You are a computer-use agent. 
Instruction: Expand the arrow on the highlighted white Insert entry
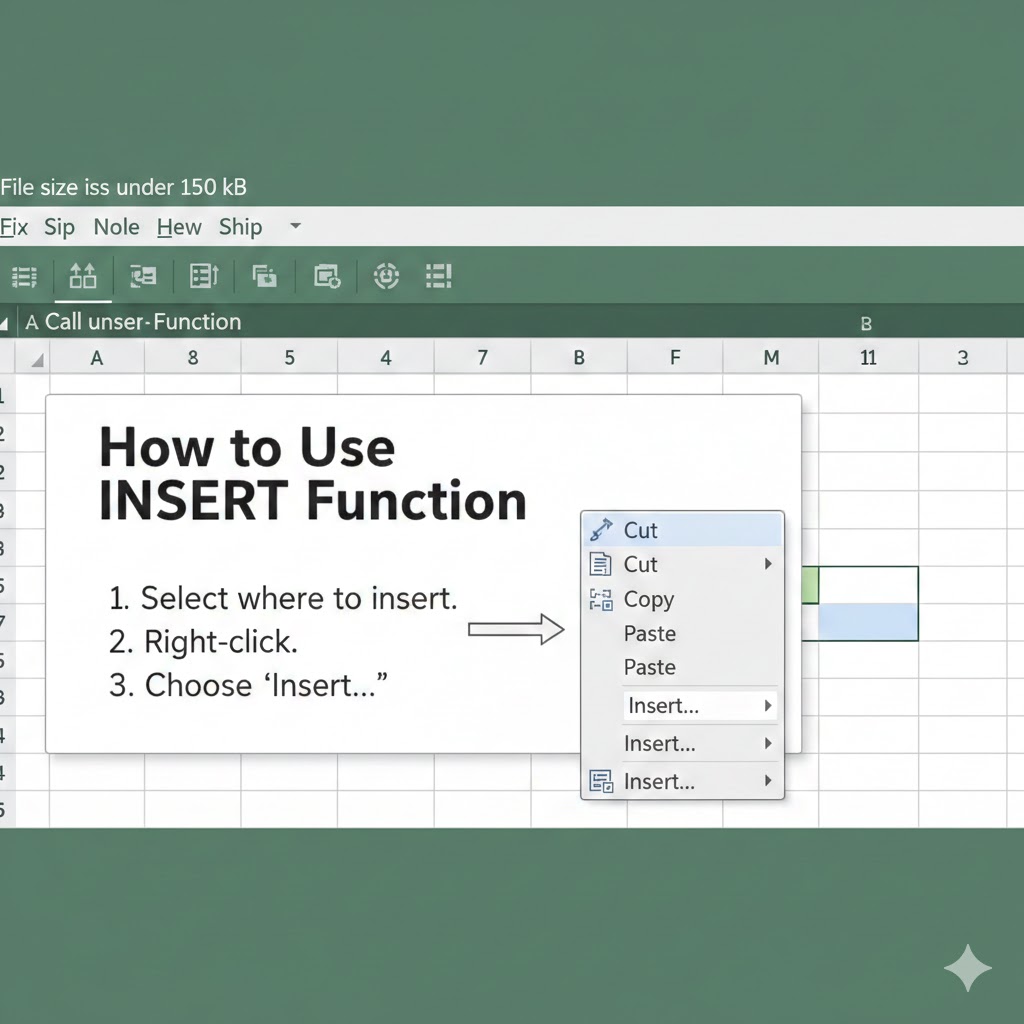click(x=768, y=706)
